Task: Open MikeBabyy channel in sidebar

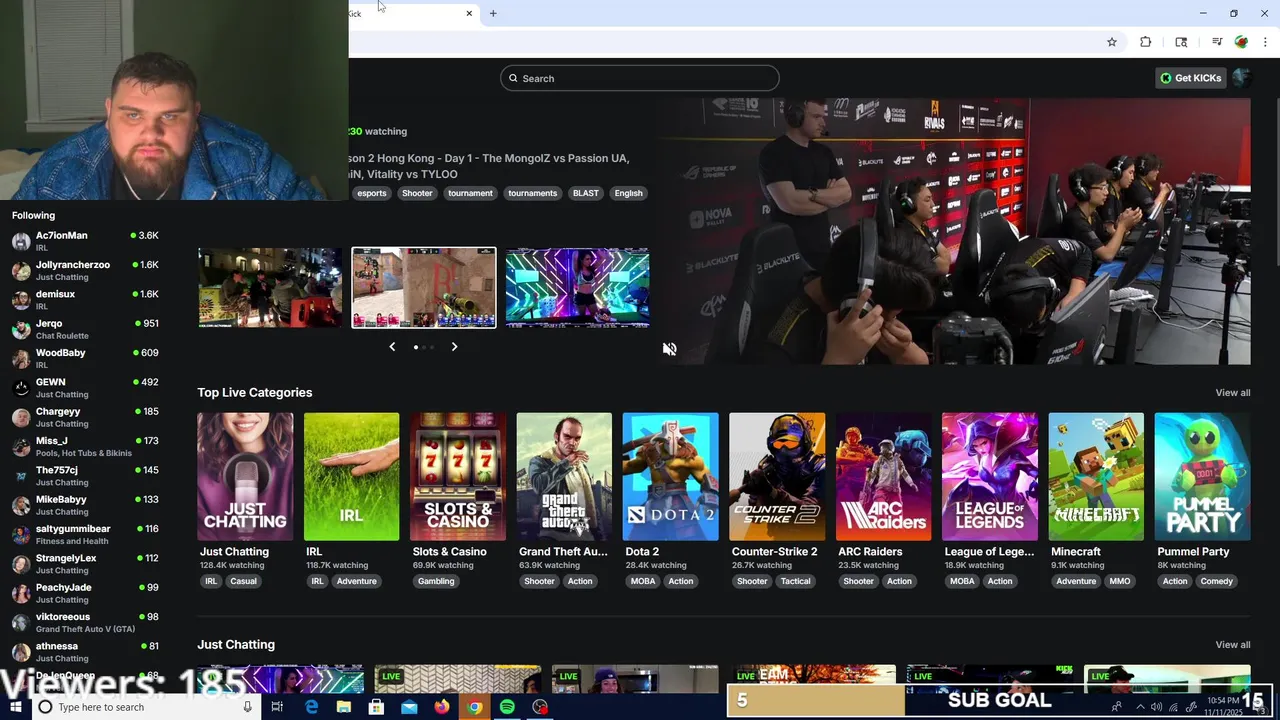Action: pos(85,505)
